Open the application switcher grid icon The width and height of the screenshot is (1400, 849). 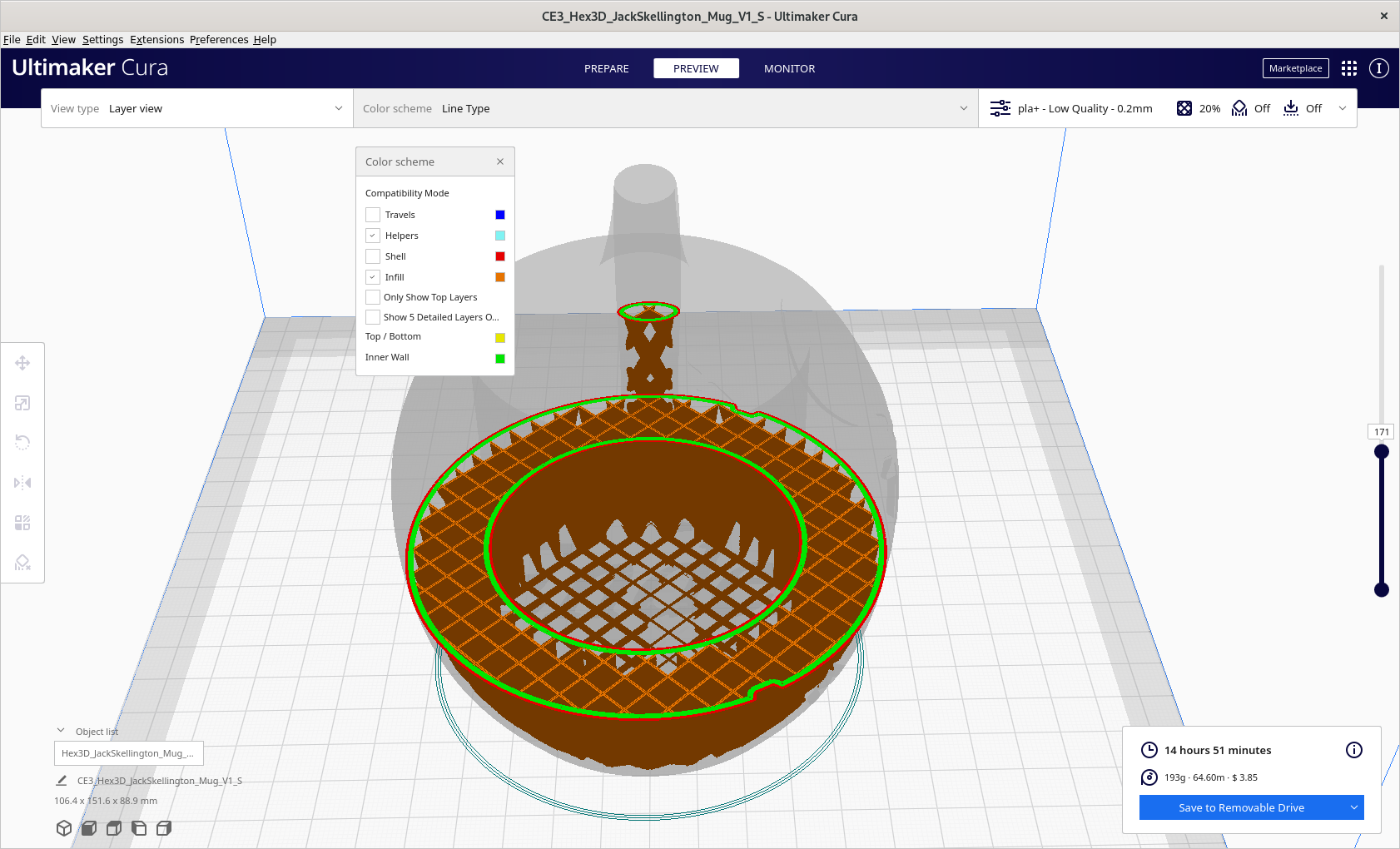[1349, 68]
